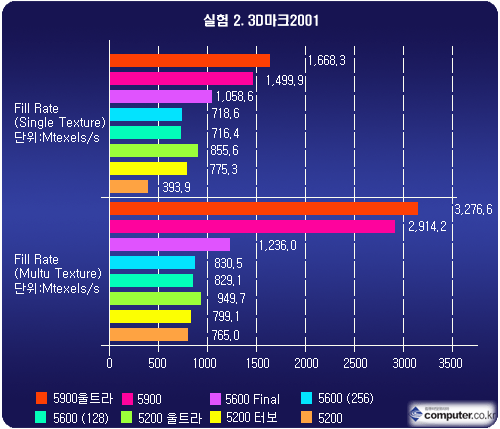Click the yellow multi-texture bar for 799.1

click(150, 317)
